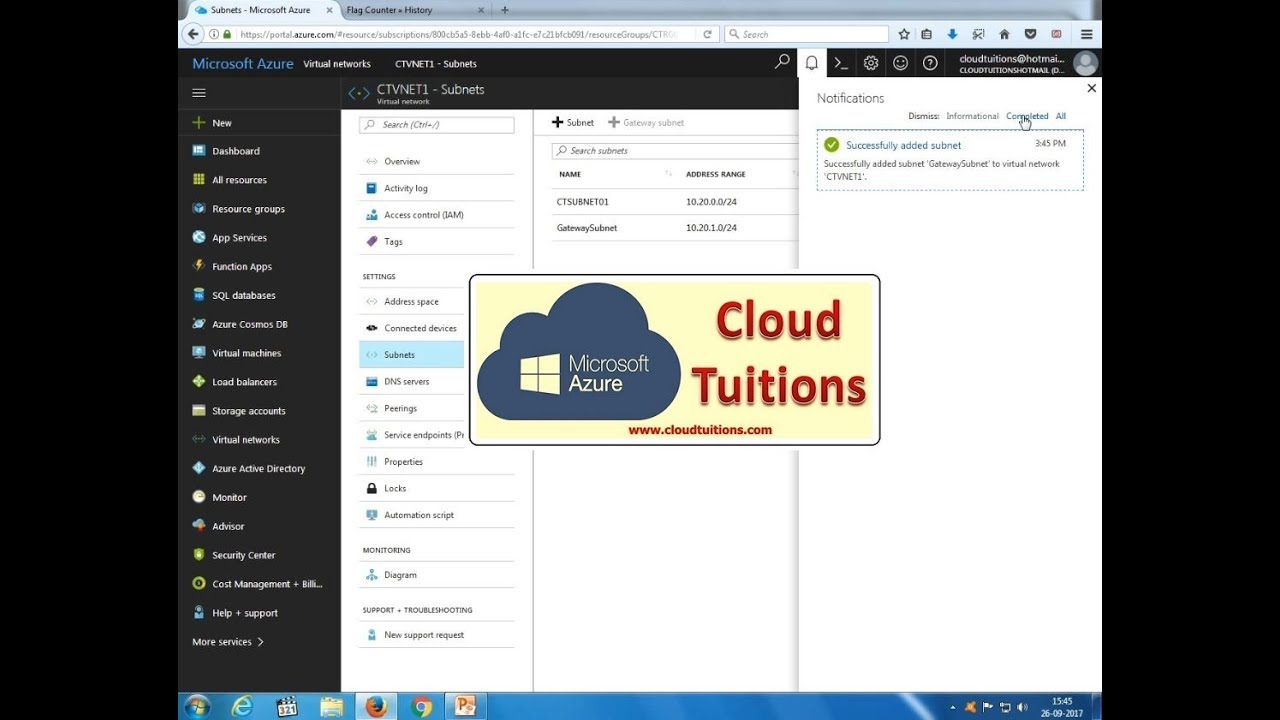Open Virtual networks in sidebar
This screenshot has height=720, width=1280.
click(245, 440)
